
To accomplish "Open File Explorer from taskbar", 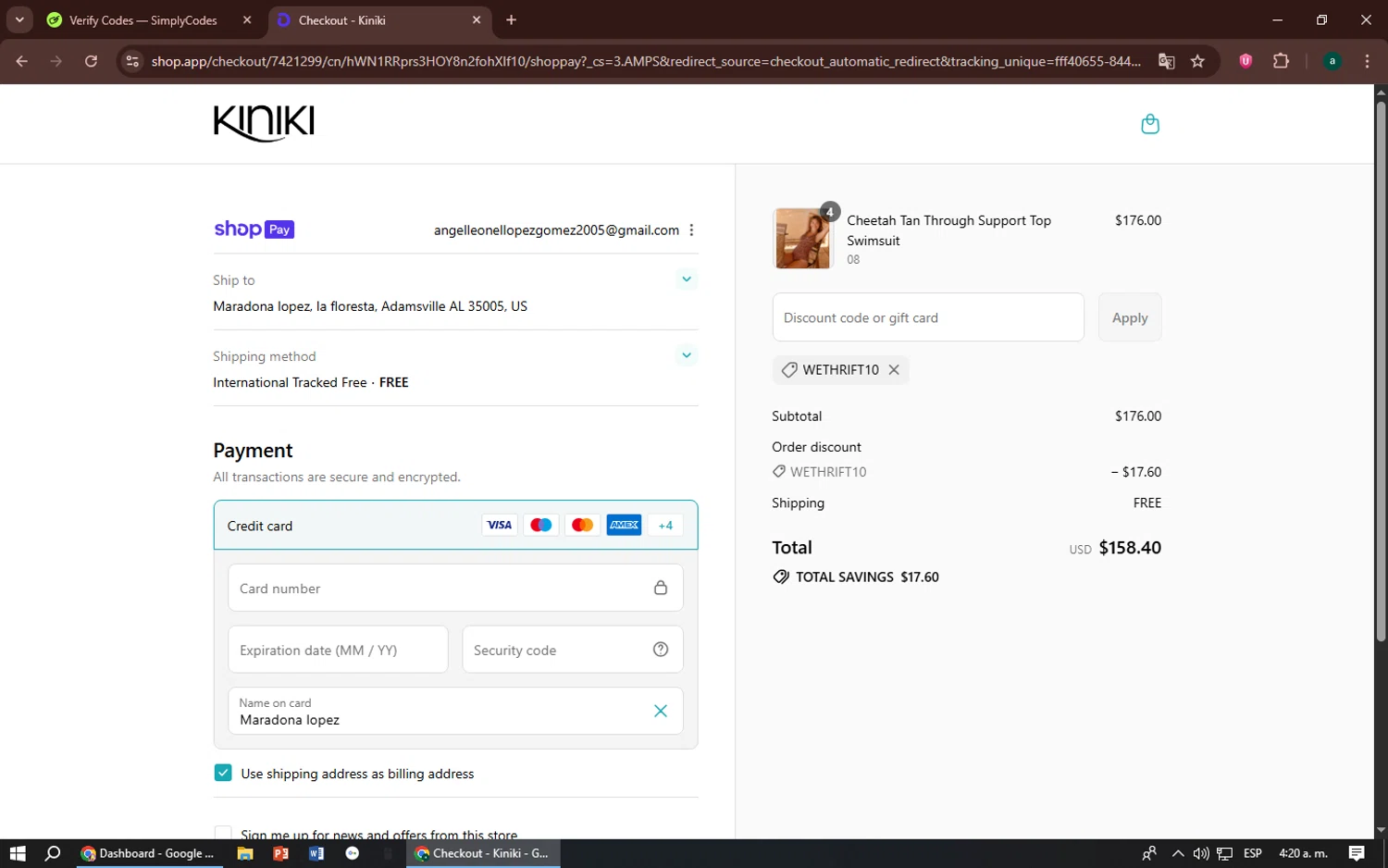I will tap(245, 853).
